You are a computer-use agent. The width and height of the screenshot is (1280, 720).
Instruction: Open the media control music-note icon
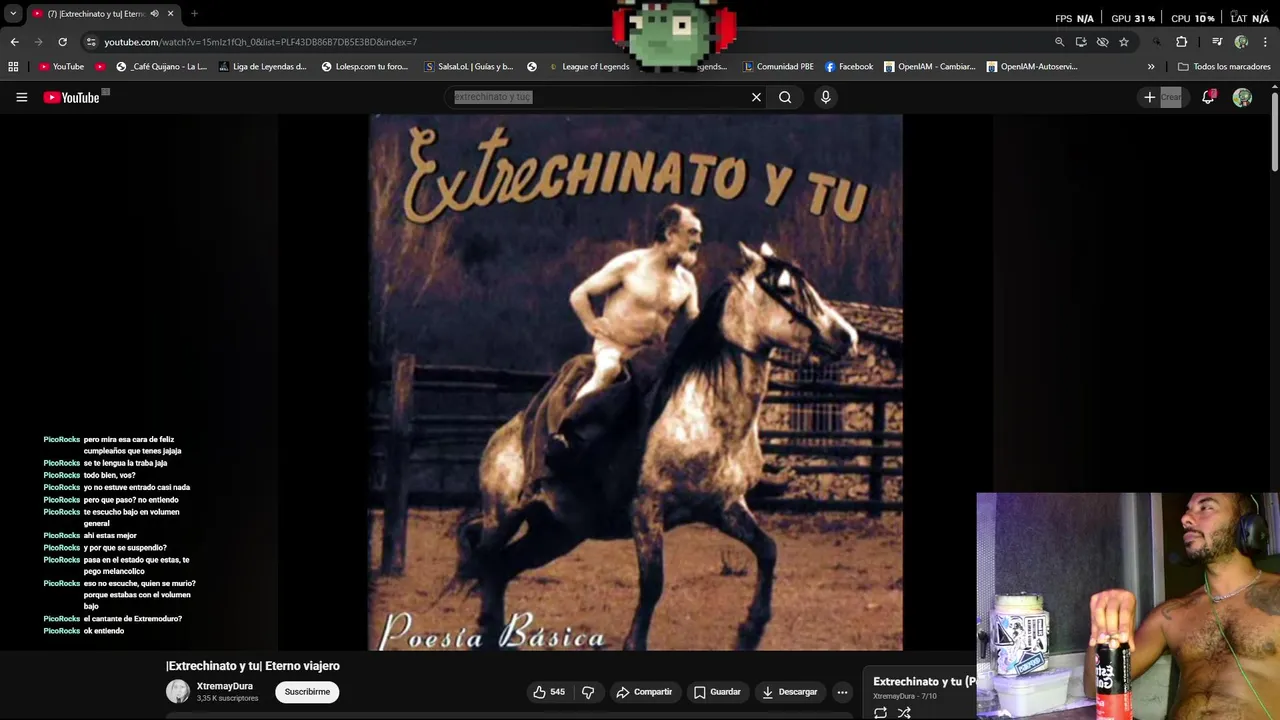[x=1216, y=42]
